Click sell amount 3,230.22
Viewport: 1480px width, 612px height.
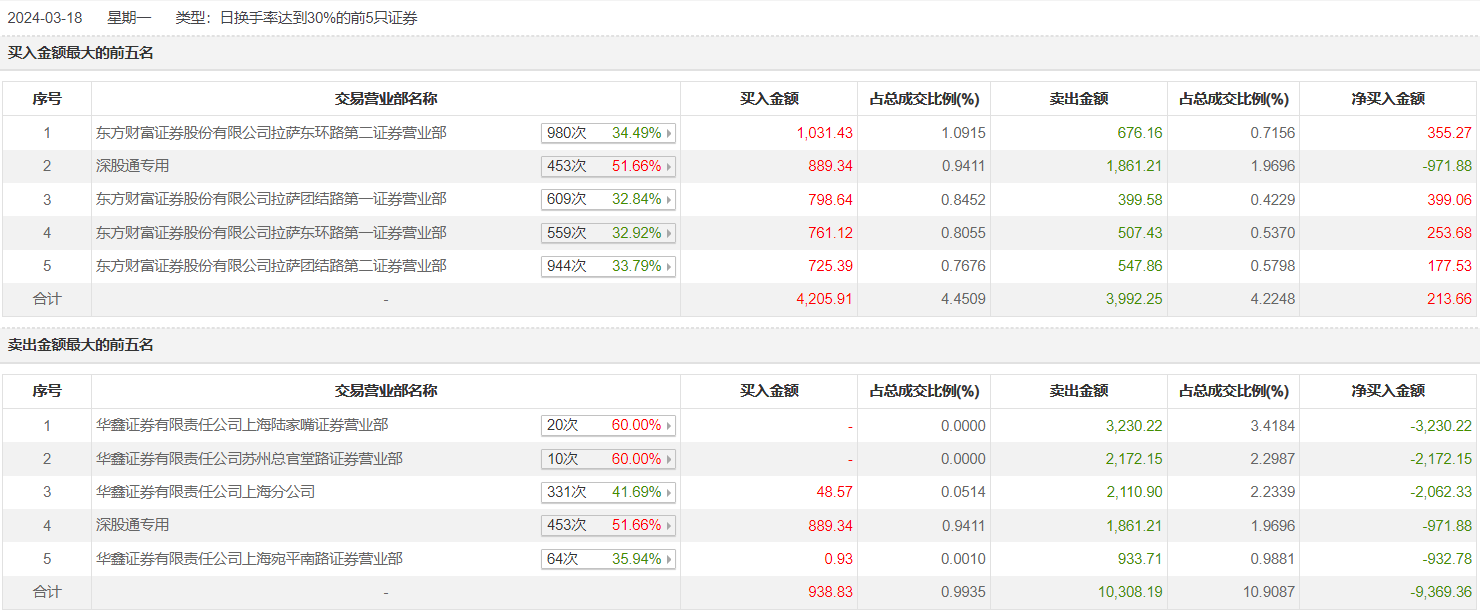[x=1134, y=426]
